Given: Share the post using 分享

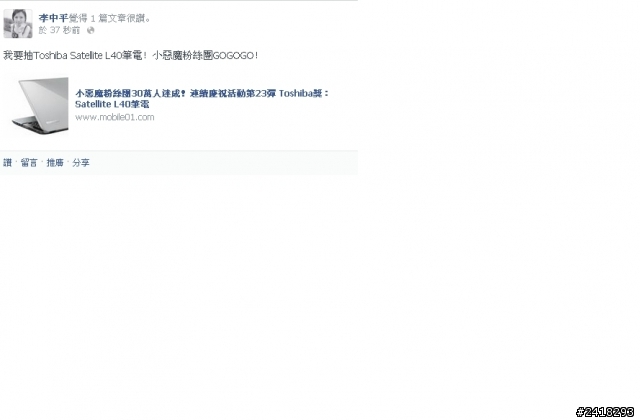Looking at the screenshot, I should [81, 163].
